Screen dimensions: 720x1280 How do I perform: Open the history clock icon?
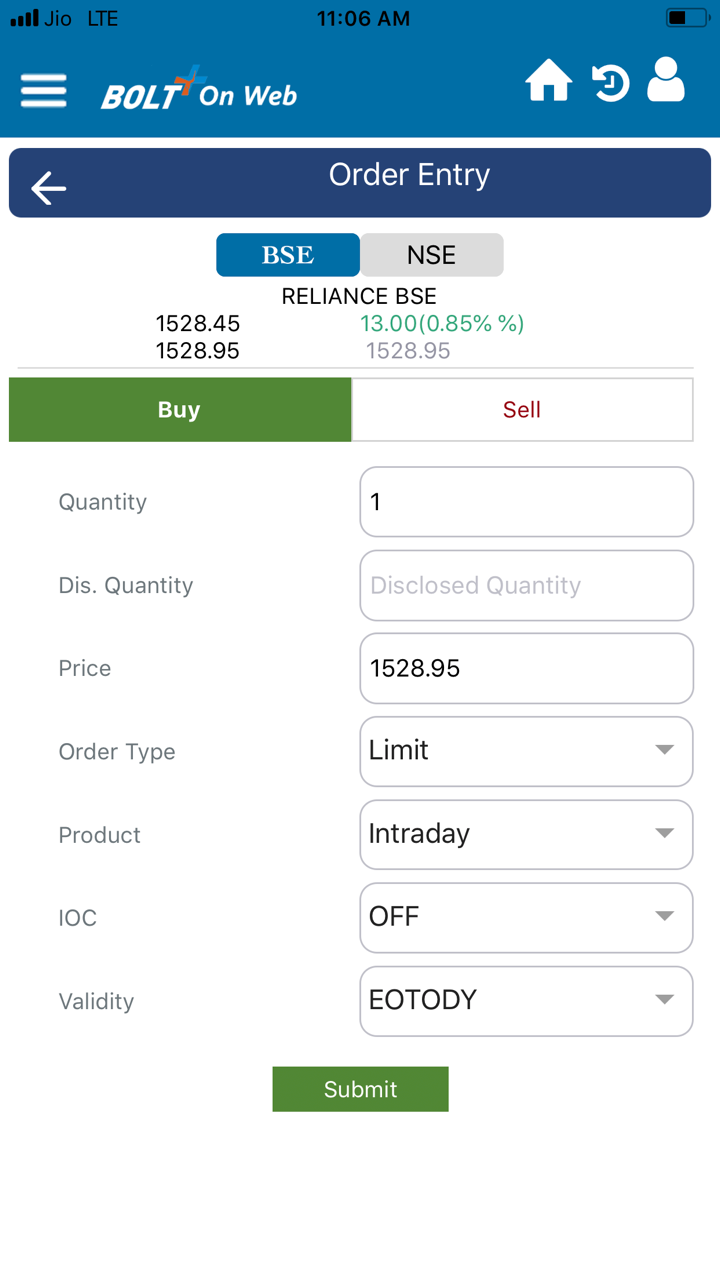pos(610,83)
